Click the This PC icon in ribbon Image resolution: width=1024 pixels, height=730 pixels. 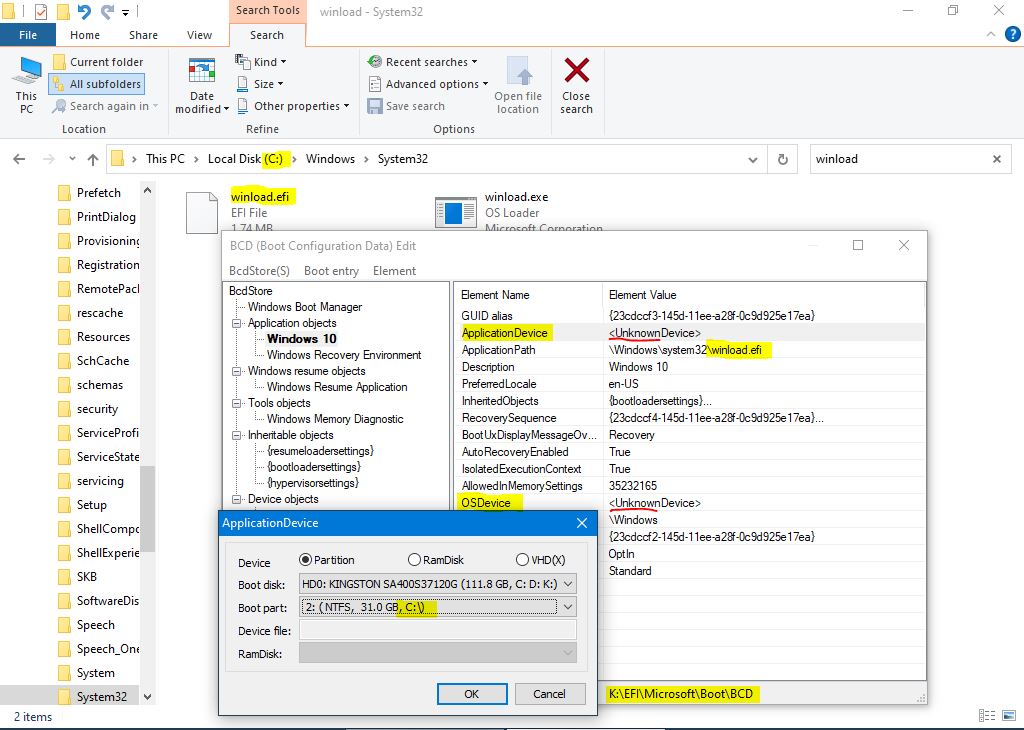[x=27, y=71]
